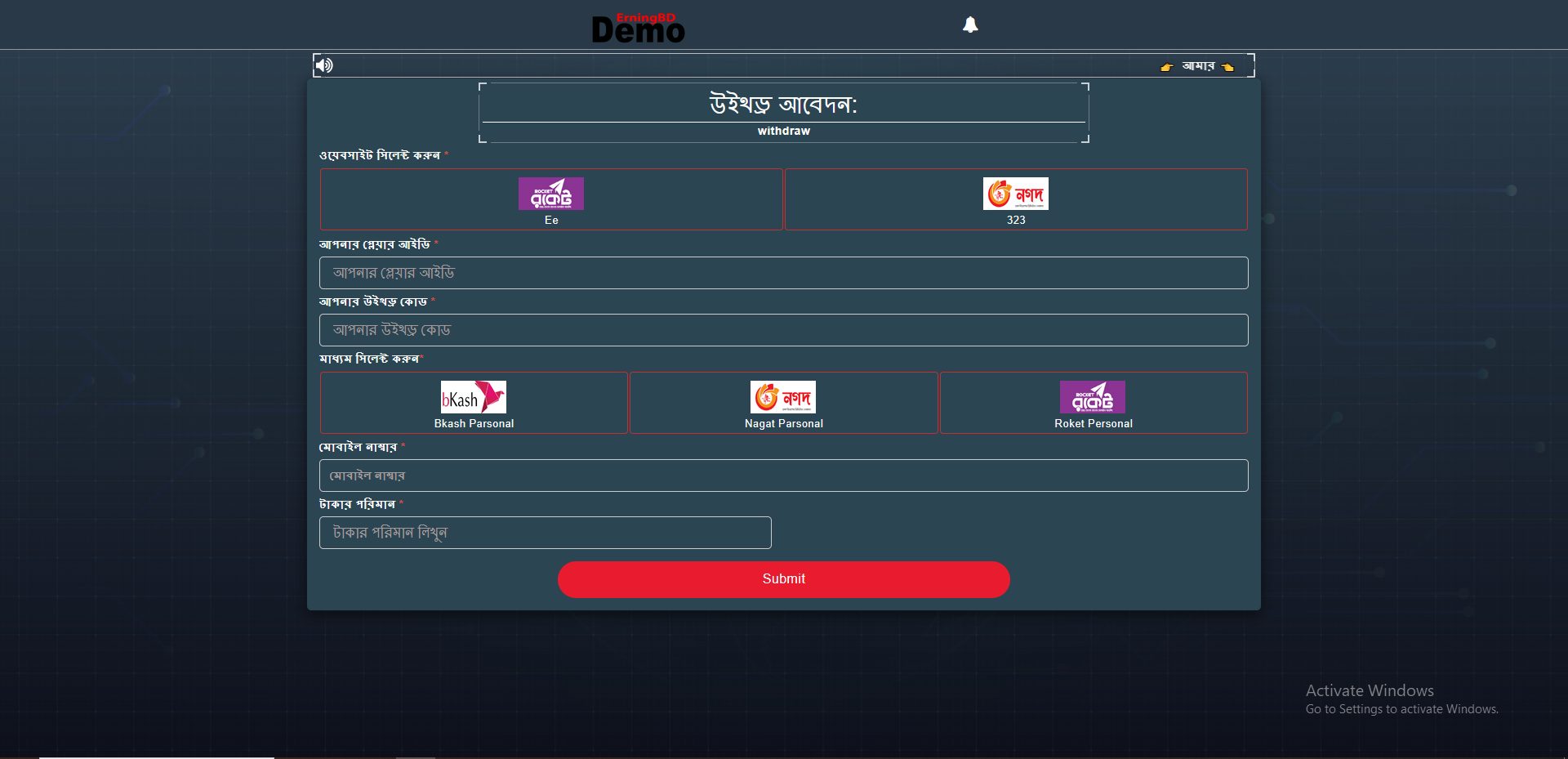Click the speaker announcement icon
This screenshot has height=759, width=1568.
[324, 65]
